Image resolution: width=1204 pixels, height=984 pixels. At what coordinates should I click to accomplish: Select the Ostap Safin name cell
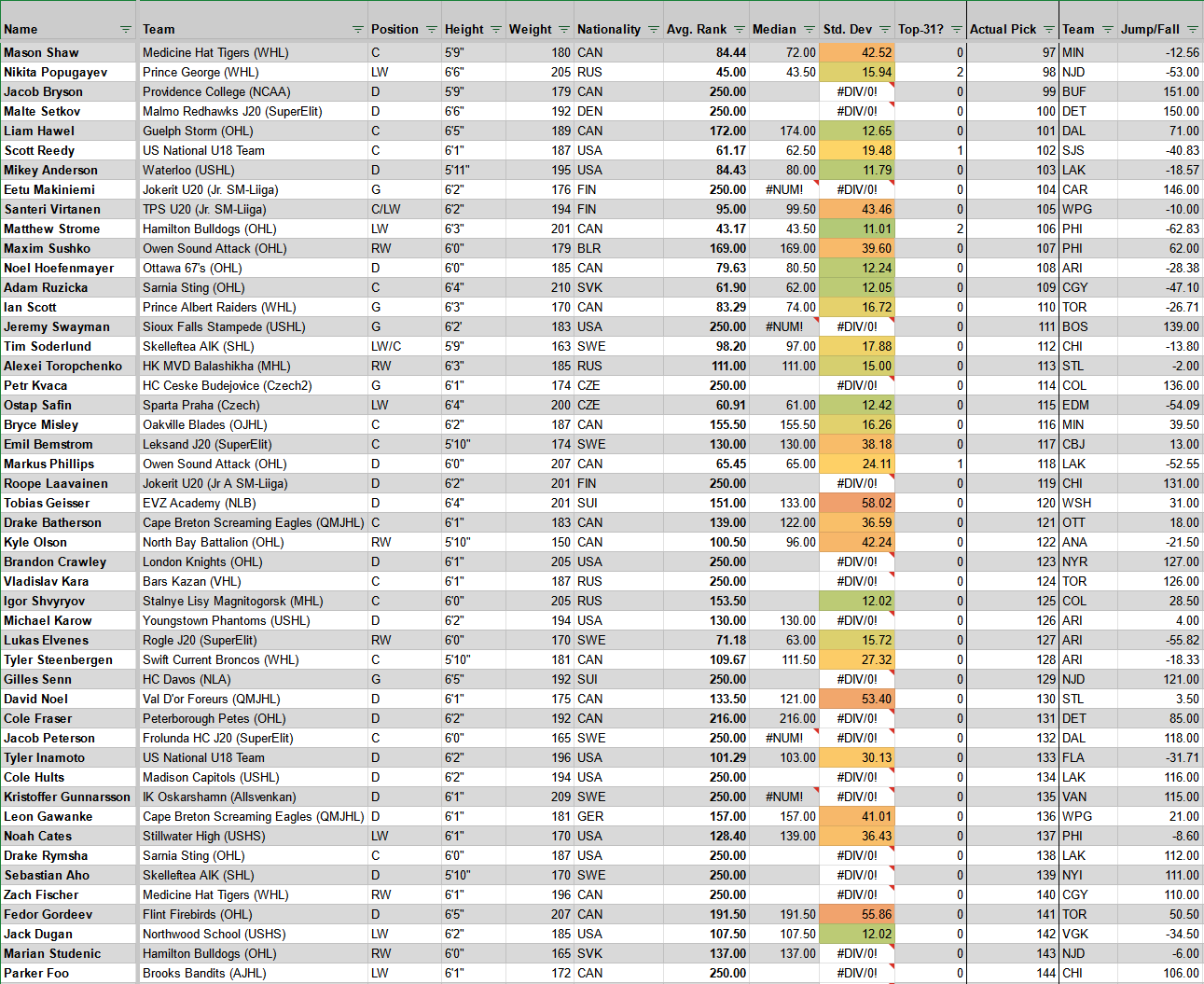click(69, 405)
